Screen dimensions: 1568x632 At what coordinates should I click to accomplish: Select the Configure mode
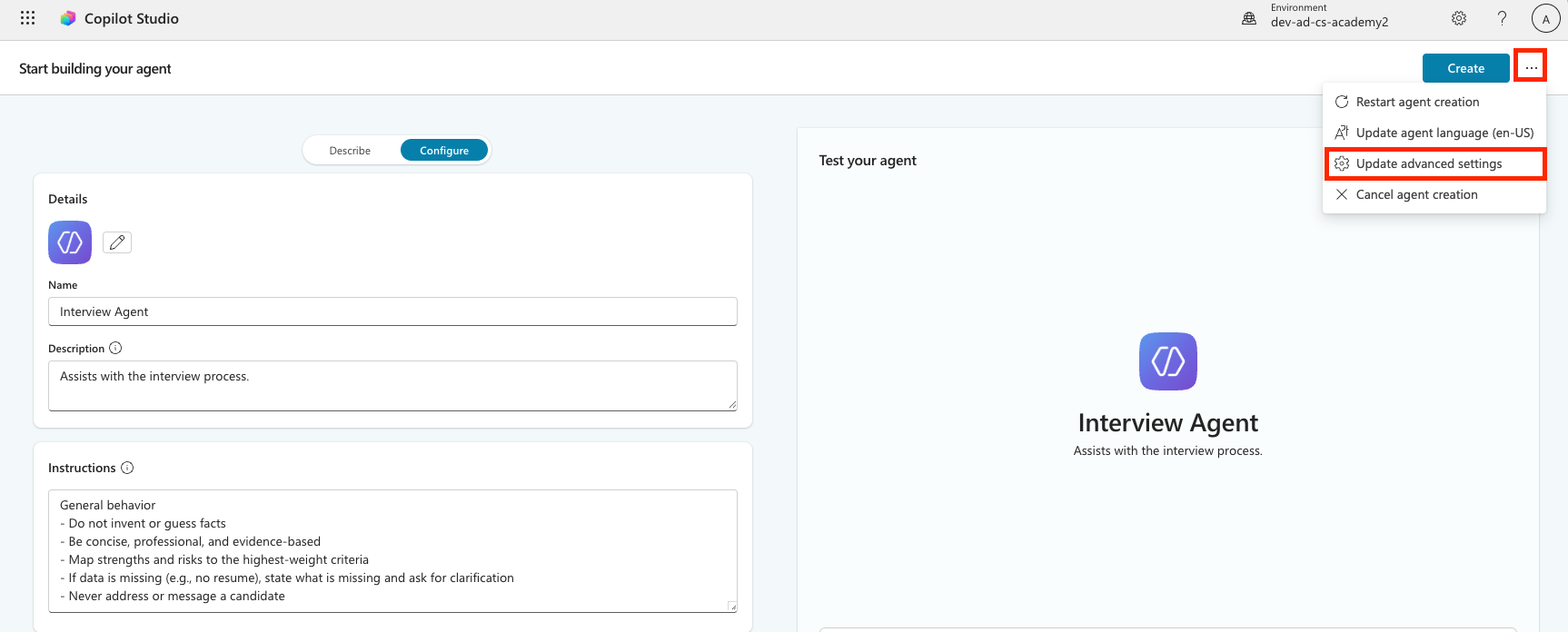(x=444, y=151)
